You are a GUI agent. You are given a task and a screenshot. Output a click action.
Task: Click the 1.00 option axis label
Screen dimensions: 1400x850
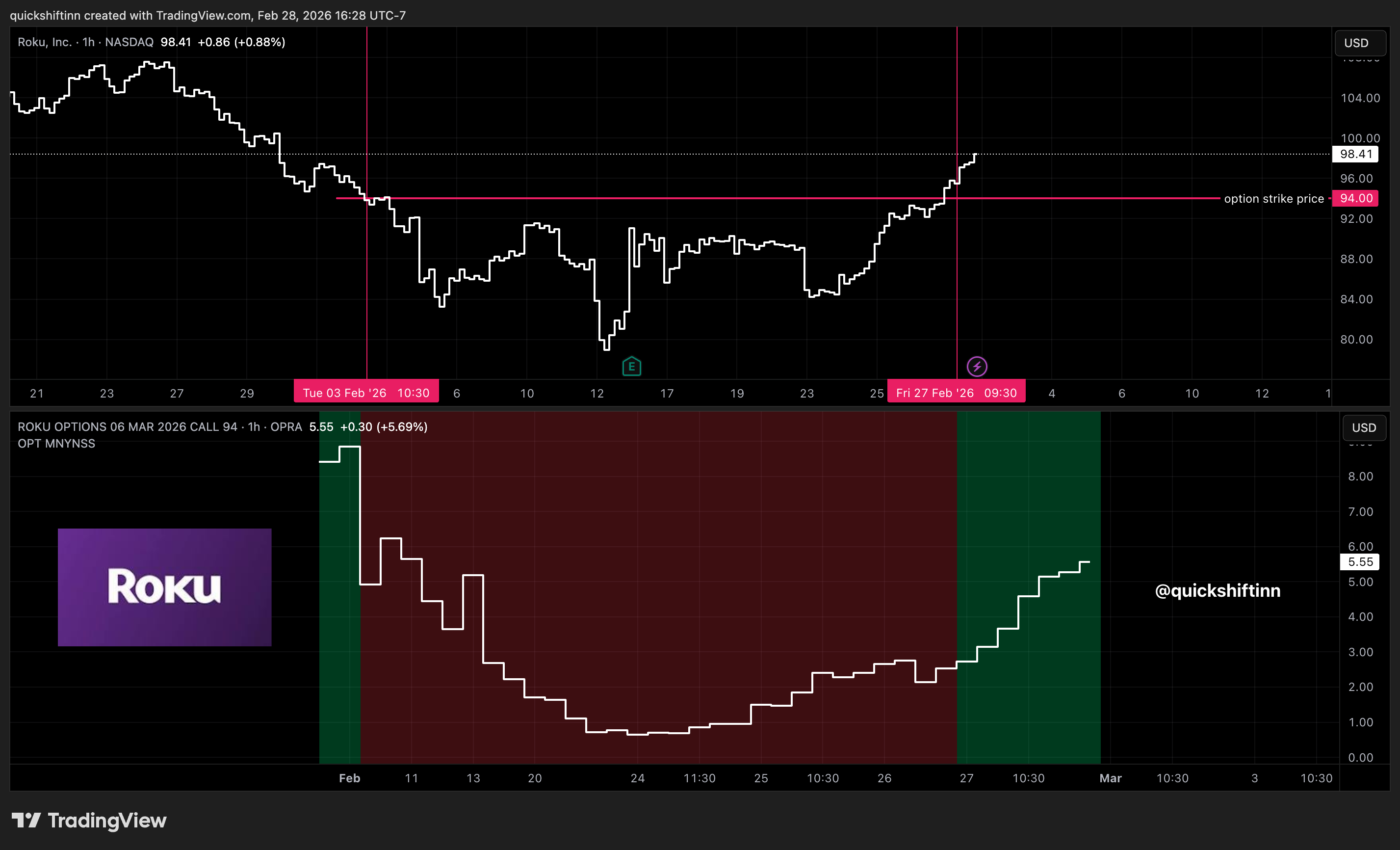(x=1360, y=722)
